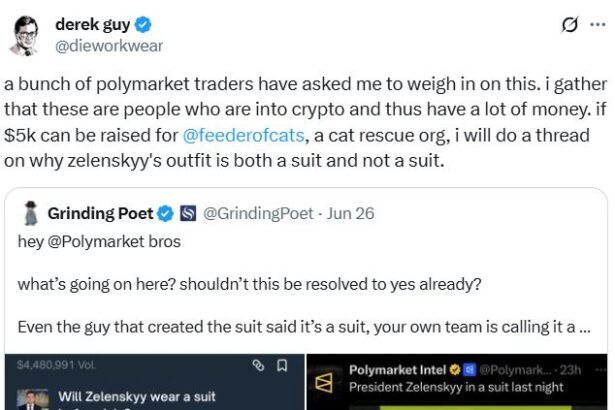Click the bookmark icon on Polymarket card

281,367
